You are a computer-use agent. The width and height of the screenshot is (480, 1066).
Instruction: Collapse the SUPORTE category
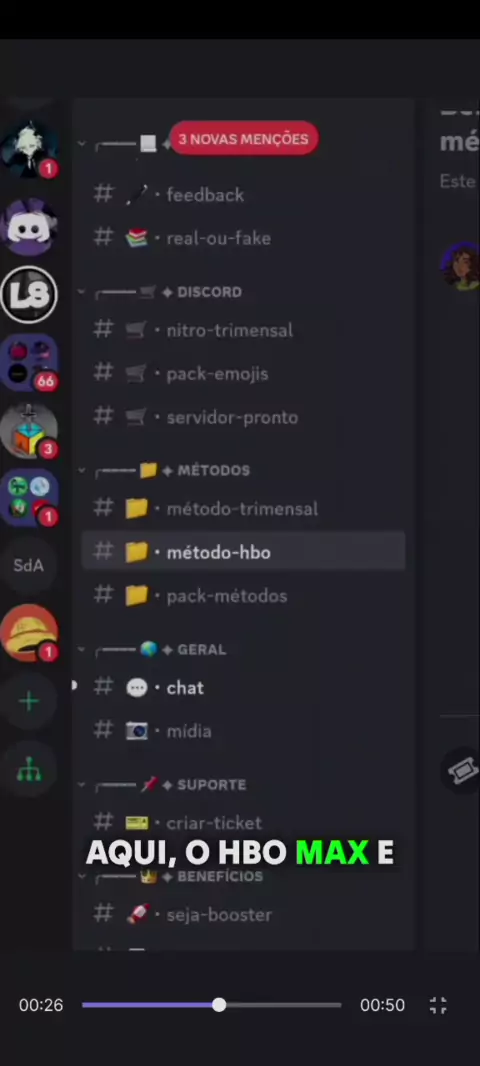coord(162,785)
